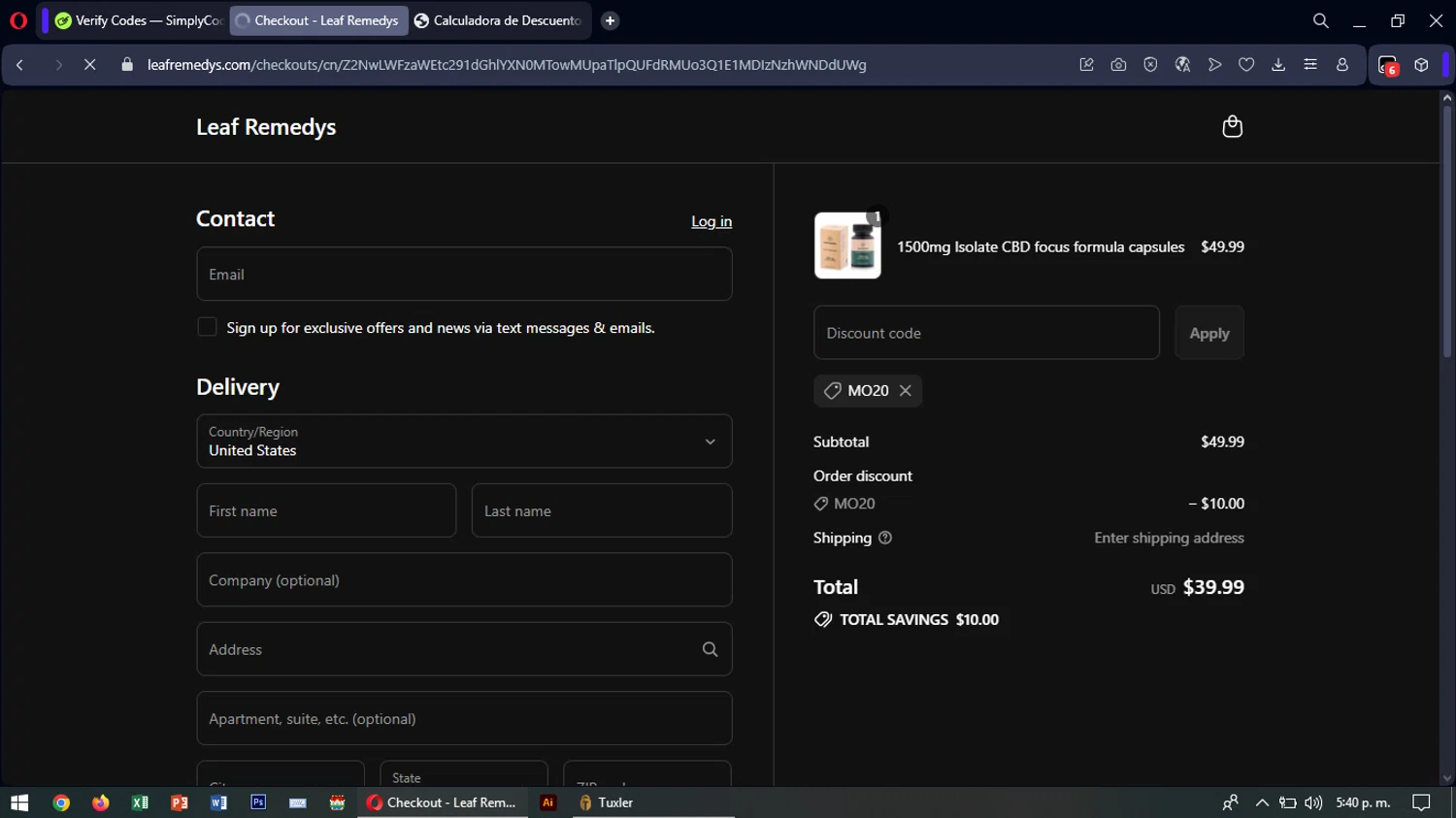Add page to bookmarks heart icon

pos(1246,65)
